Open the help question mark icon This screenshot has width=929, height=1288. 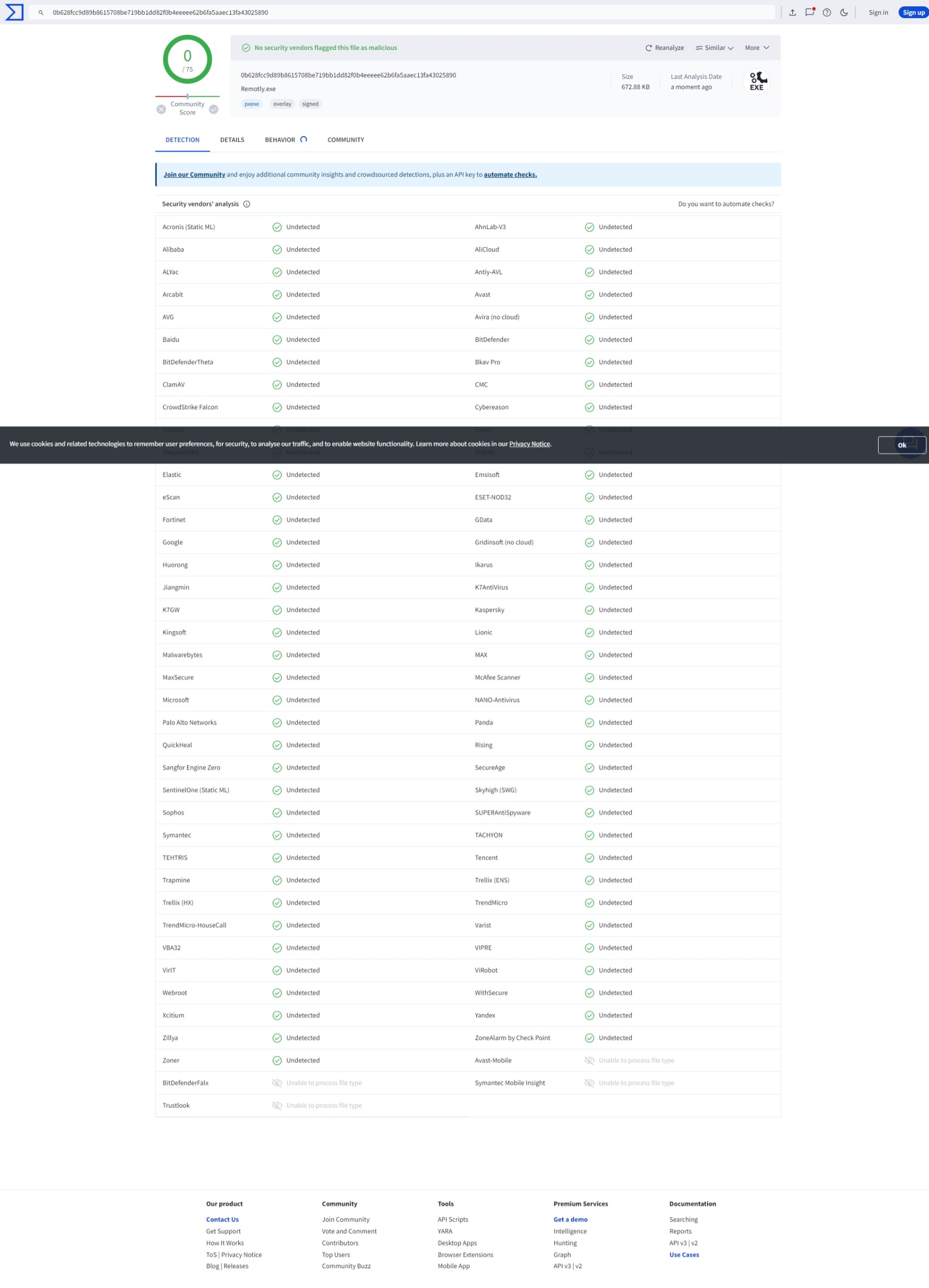pyautogui.click(x=827, y=12)
